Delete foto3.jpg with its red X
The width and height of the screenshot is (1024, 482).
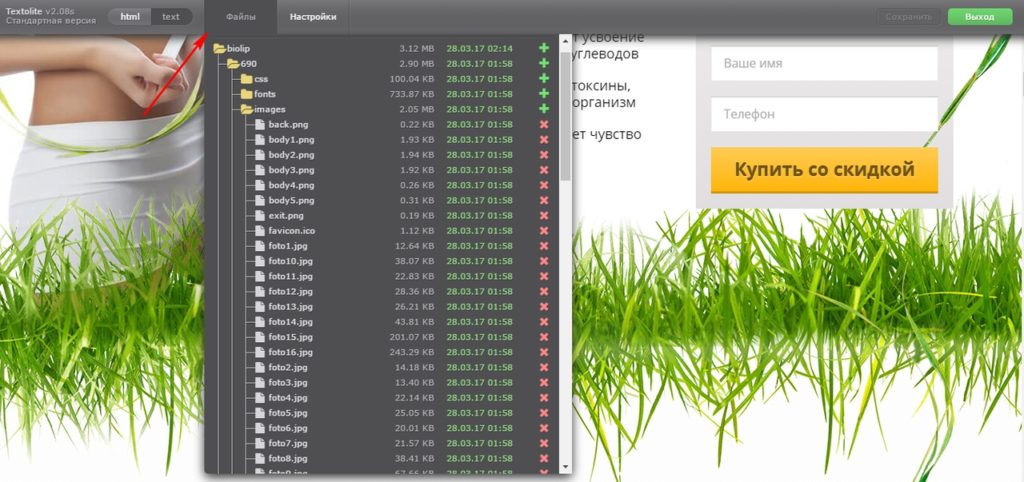(x=543, y=382)
